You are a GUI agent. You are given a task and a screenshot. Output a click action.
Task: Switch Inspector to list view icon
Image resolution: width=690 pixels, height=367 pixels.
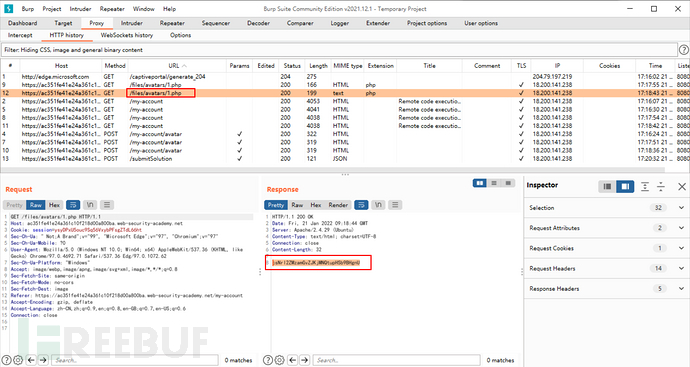tap(607, 187)
